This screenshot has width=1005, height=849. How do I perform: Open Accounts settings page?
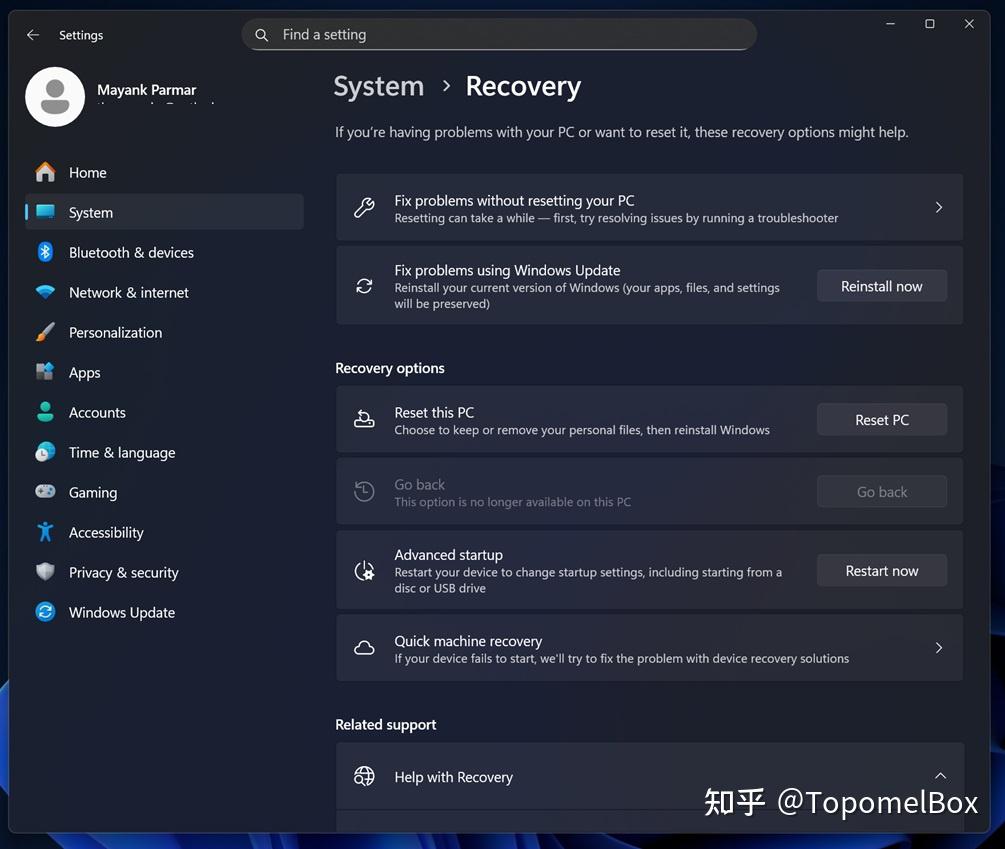coord(164,413)
